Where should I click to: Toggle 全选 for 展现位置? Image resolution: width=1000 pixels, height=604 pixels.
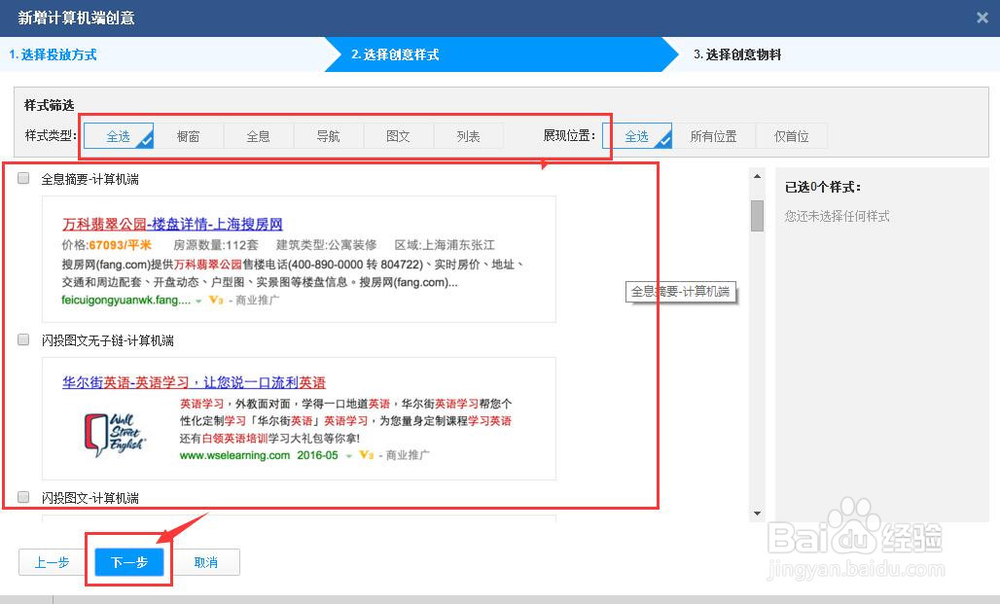640,135
